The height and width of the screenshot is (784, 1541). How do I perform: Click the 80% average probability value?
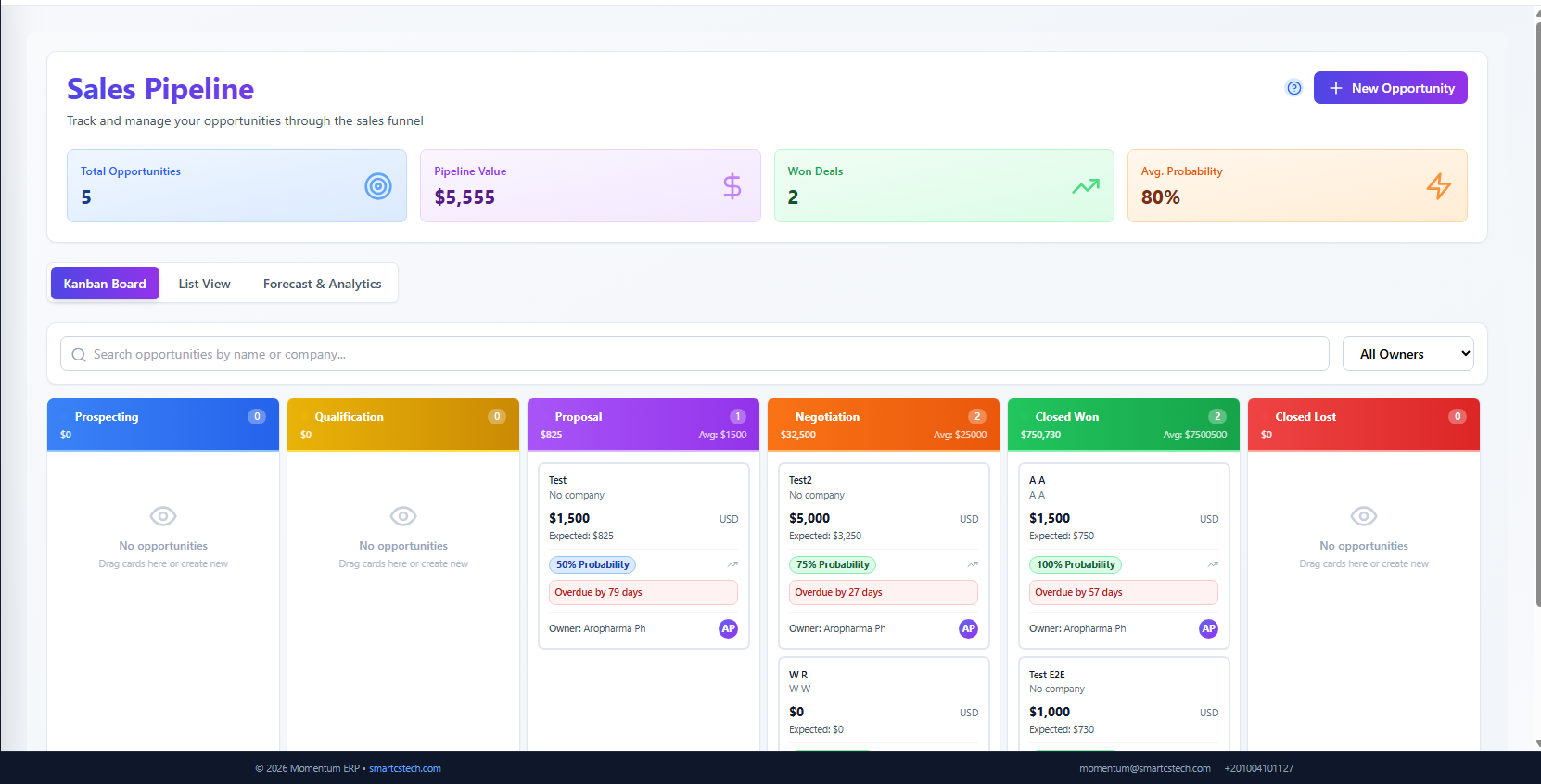pos(1161,197)
